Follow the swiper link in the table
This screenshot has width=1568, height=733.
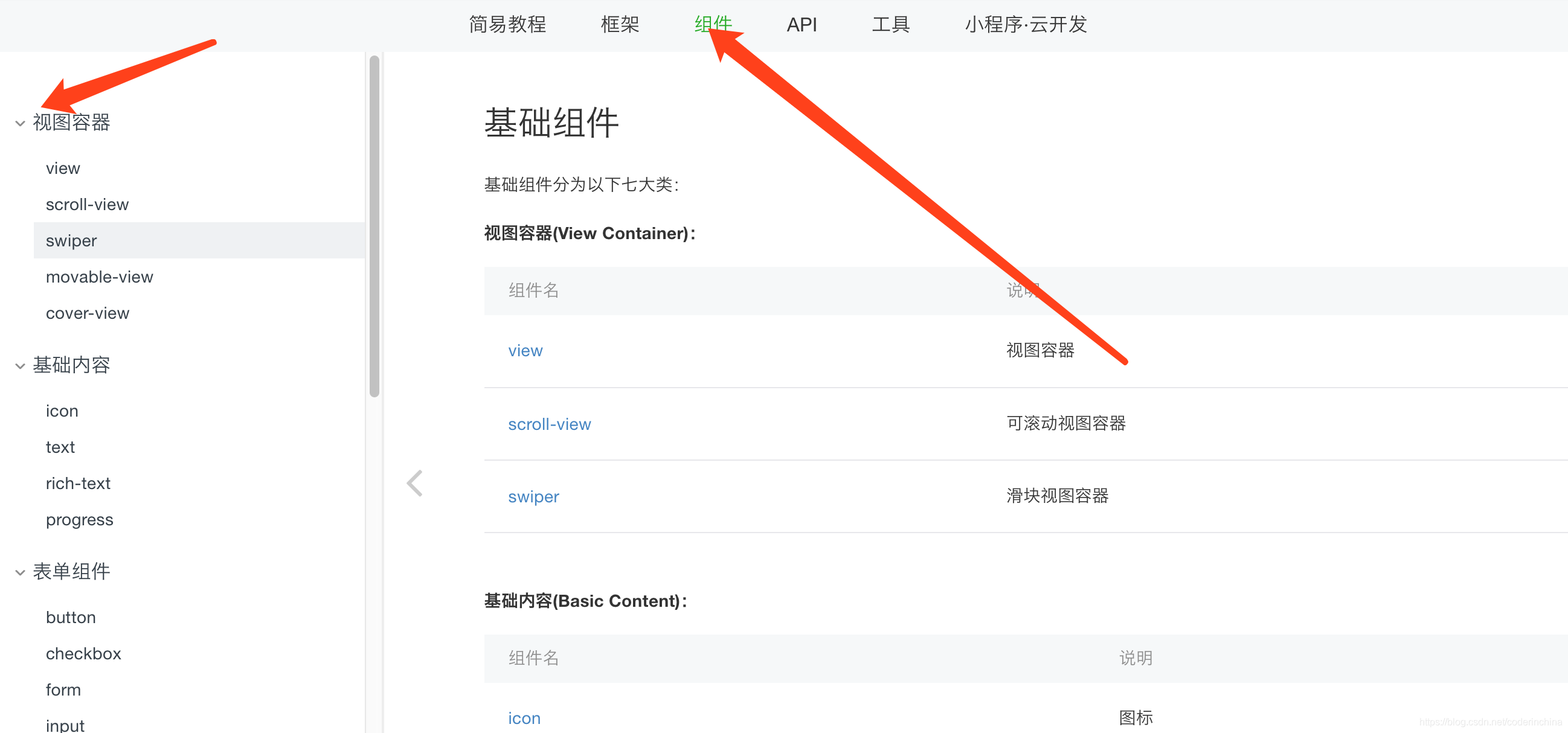(x=533, y=497)
